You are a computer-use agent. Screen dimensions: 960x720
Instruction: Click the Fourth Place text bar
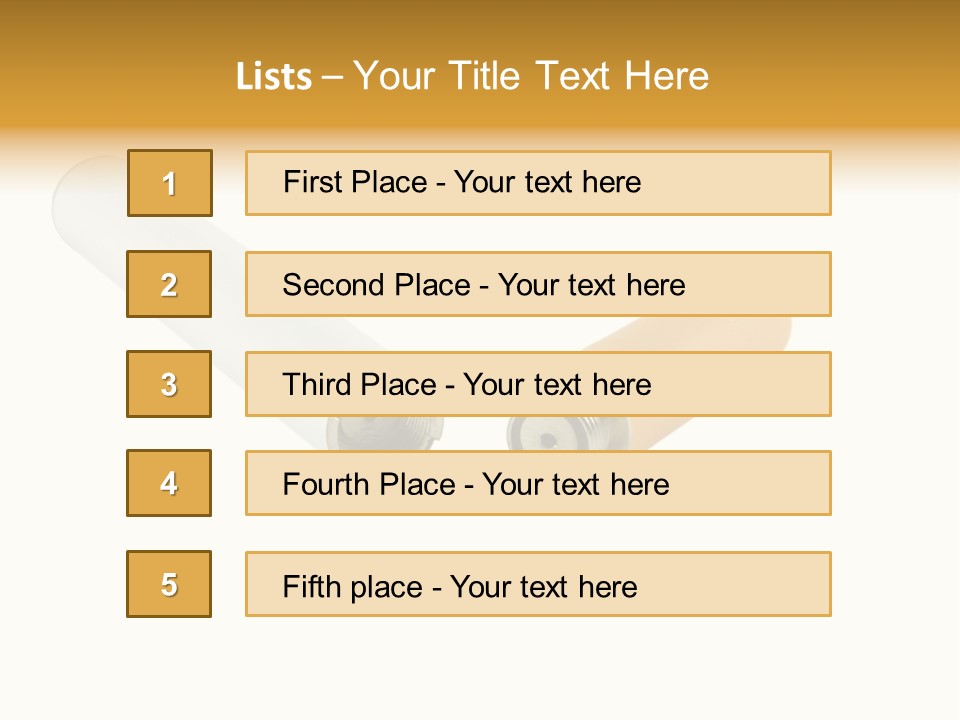pyautogui.click(x=538, y=483)
